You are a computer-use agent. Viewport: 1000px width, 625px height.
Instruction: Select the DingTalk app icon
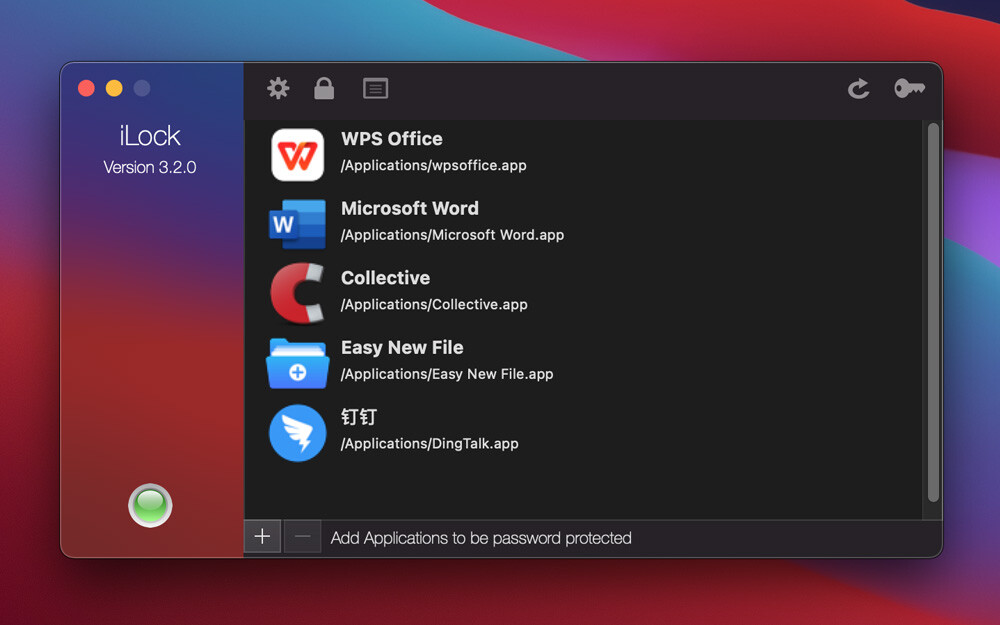click(298, 433)
